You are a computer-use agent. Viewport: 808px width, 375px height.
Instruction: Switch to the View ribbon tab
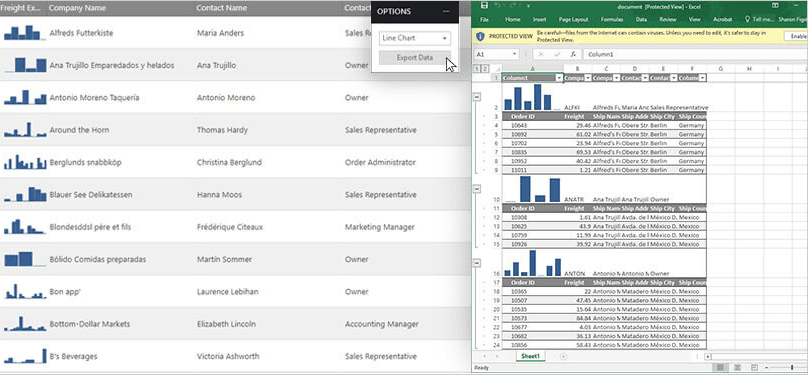(x=695, y=19)
